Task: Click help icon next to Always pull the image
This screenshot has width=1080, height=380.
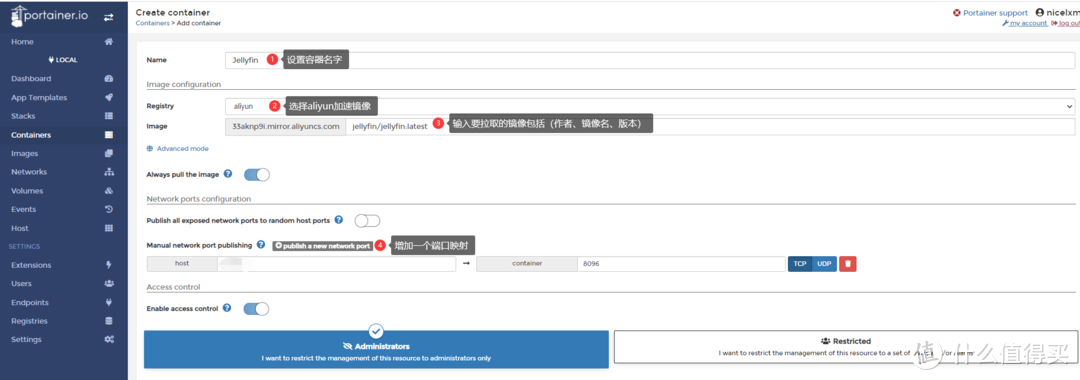Action: coord(228,174)
